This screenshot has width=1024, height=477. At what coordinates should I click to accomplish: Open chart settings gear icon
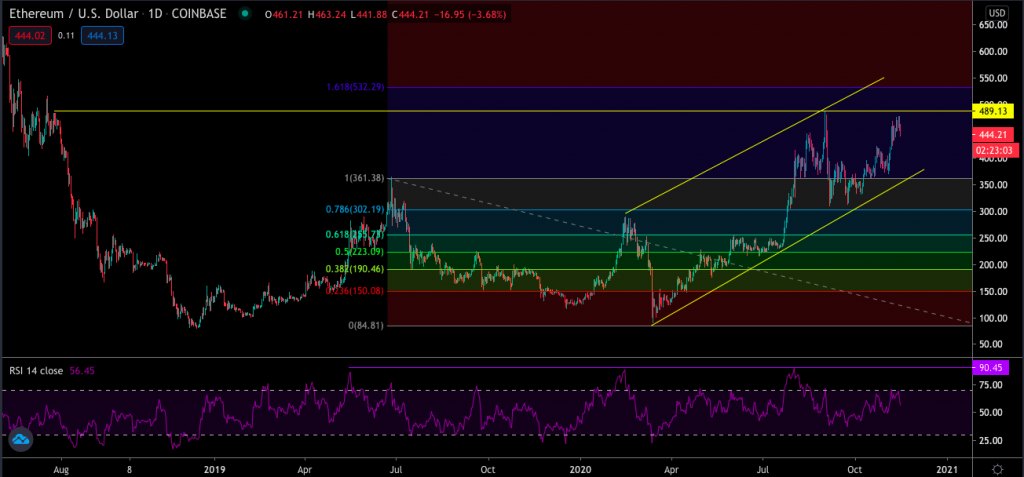click(x=997, y=467)
